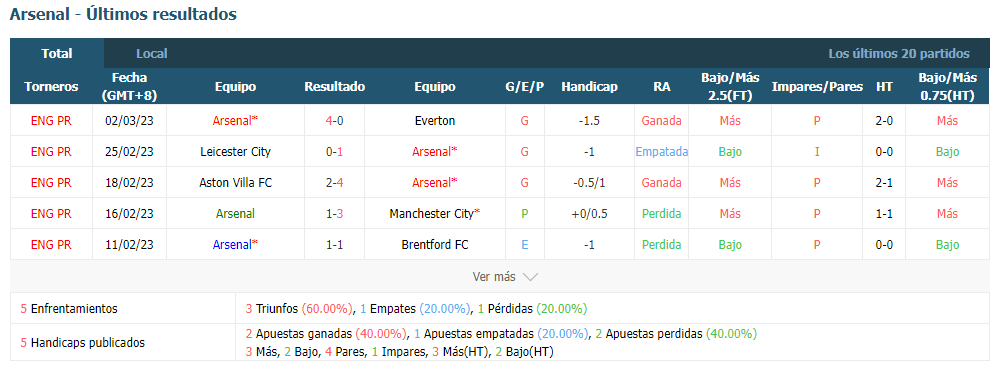Click Empatada in the Leicester City row
Screen dimensions: 998x369
coord(661,152)
